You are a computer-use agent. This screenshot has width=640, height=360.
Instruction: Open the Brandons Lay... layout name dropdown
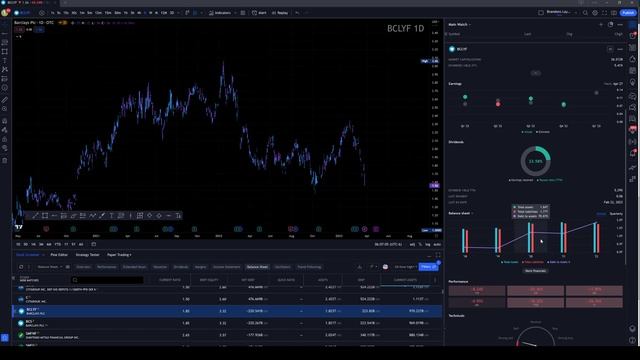coord(558,13)
